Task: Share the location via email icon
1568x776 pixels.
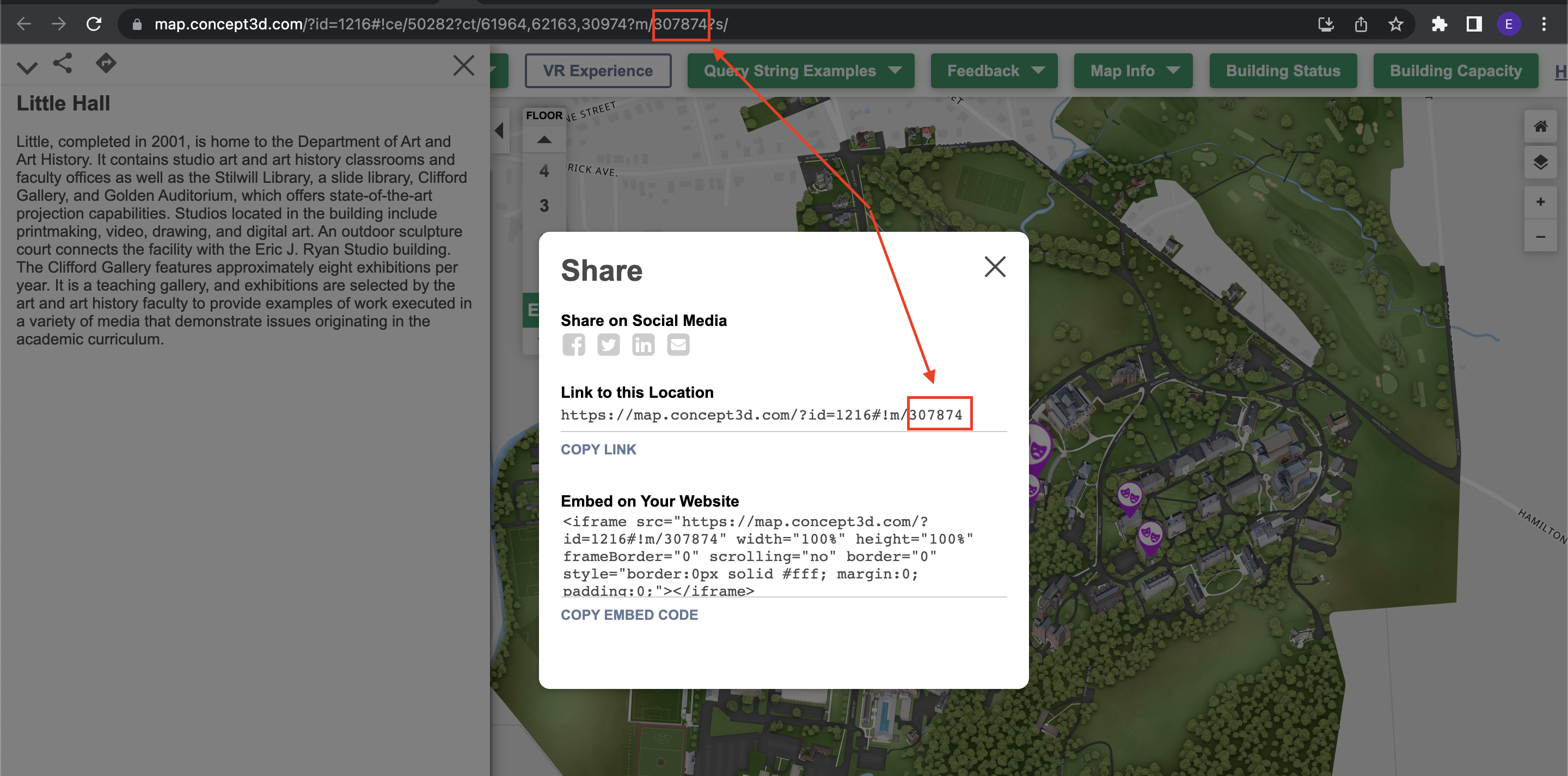Action: [678, 344]
